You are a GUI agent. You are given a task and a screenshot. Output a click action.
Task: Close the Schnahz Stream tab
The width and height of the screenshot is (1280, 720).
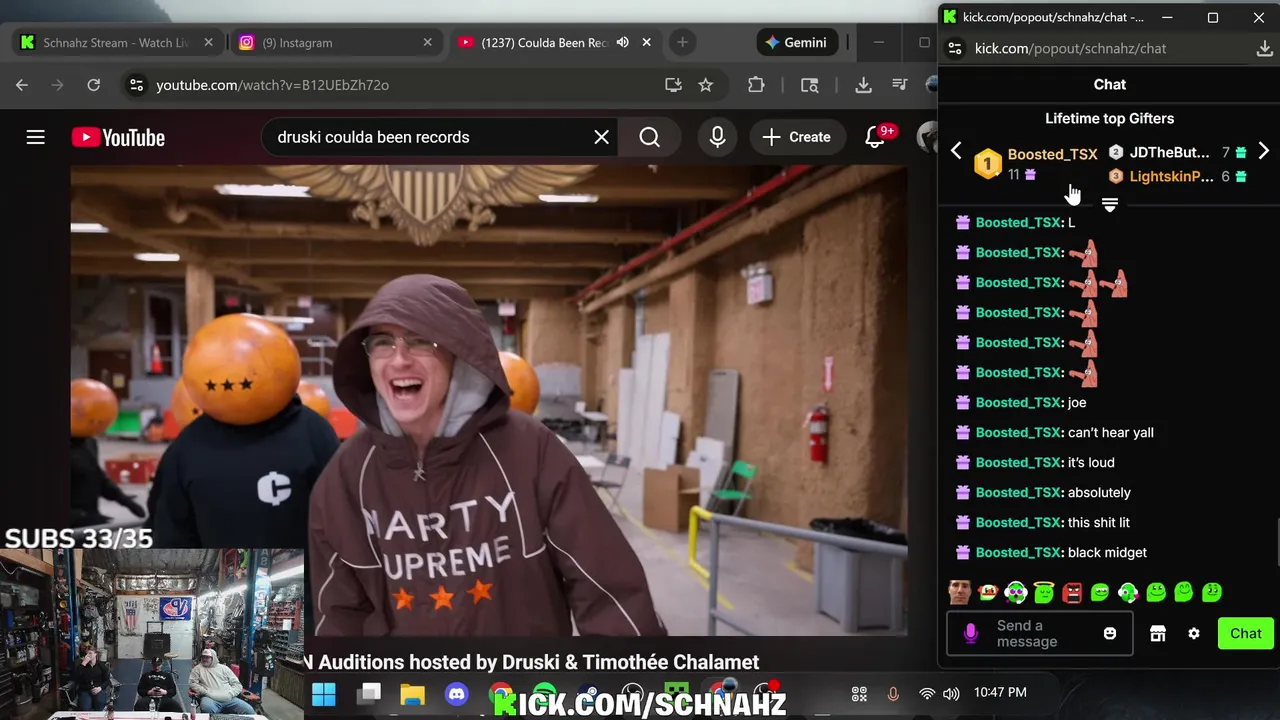pyautogui.click(x=209, y=43)
